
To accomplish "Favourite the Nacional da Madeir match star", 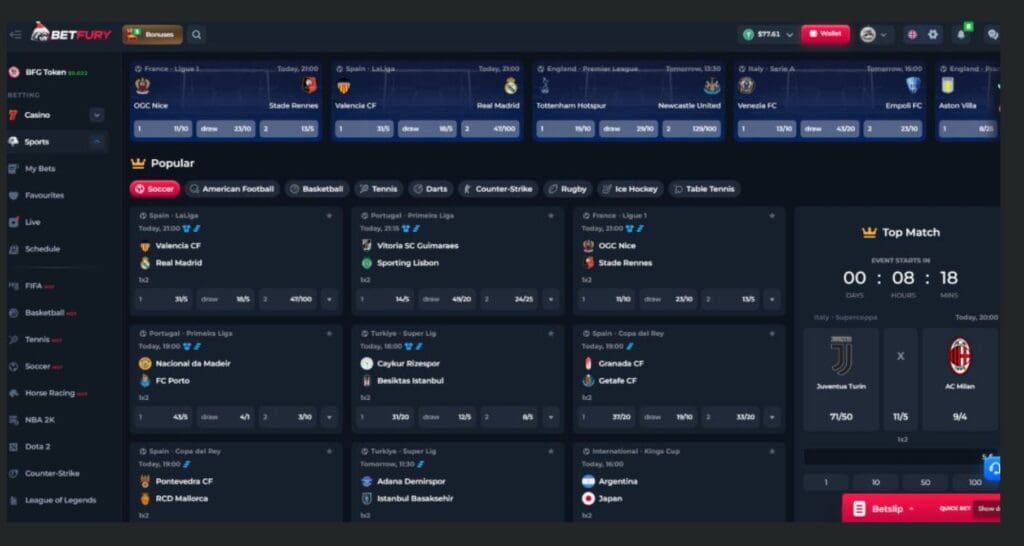I will pos(329,333).
